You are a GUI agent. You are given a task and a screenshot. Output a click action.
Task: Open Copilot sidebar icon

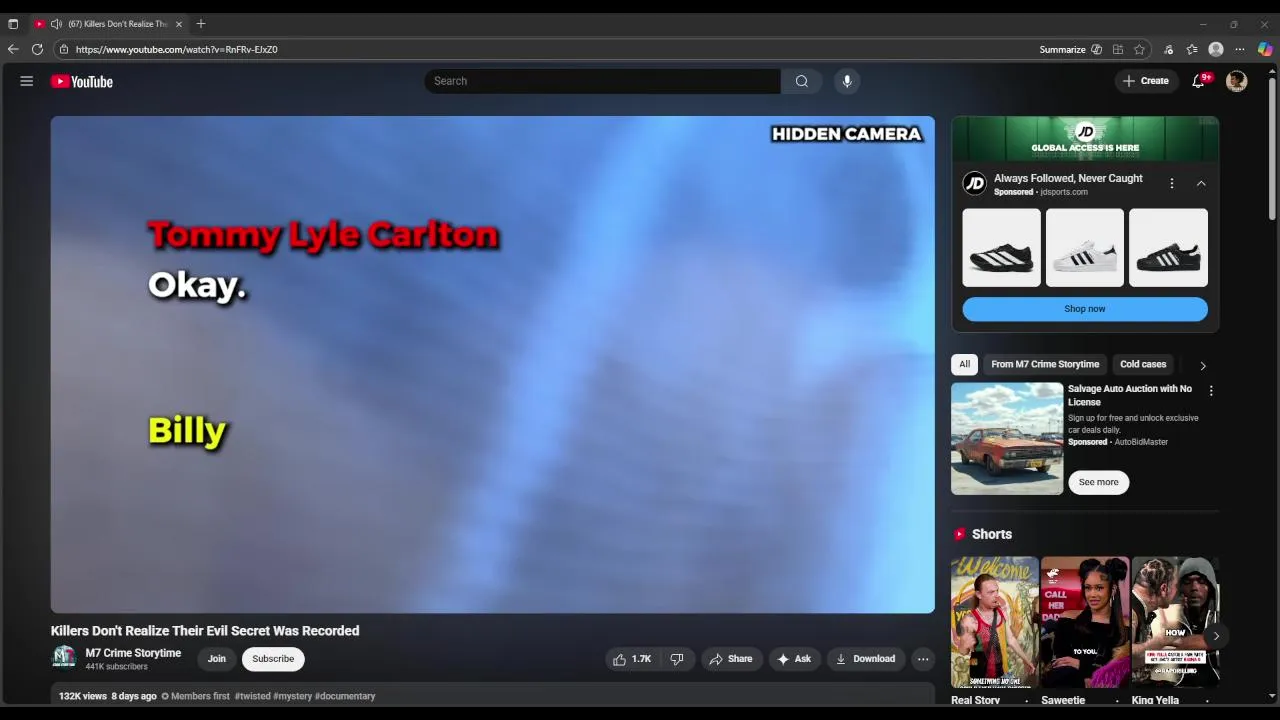[1265, 49]
